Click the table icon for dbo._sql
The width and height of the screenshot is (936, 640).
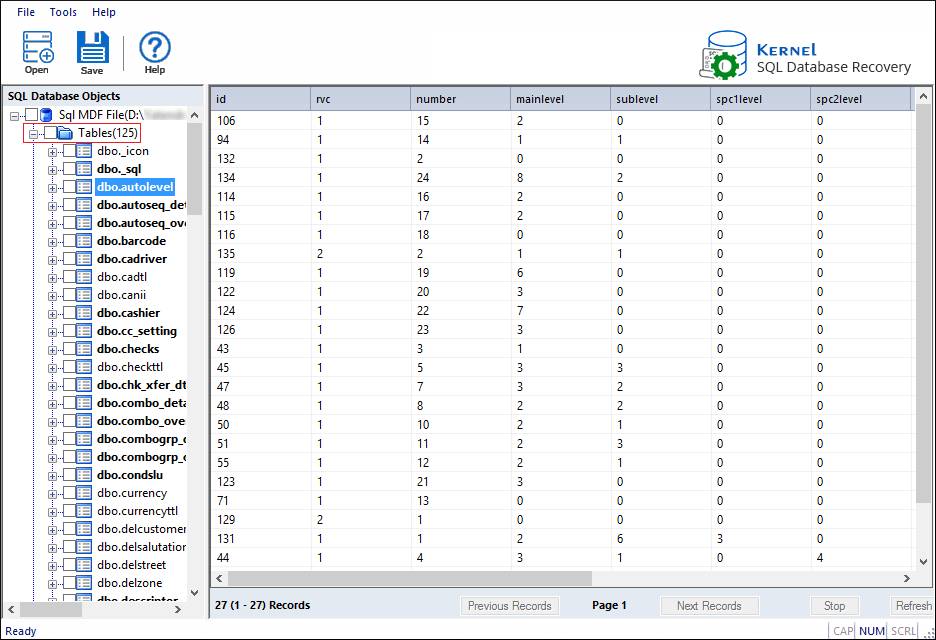(x=84, y=169)
